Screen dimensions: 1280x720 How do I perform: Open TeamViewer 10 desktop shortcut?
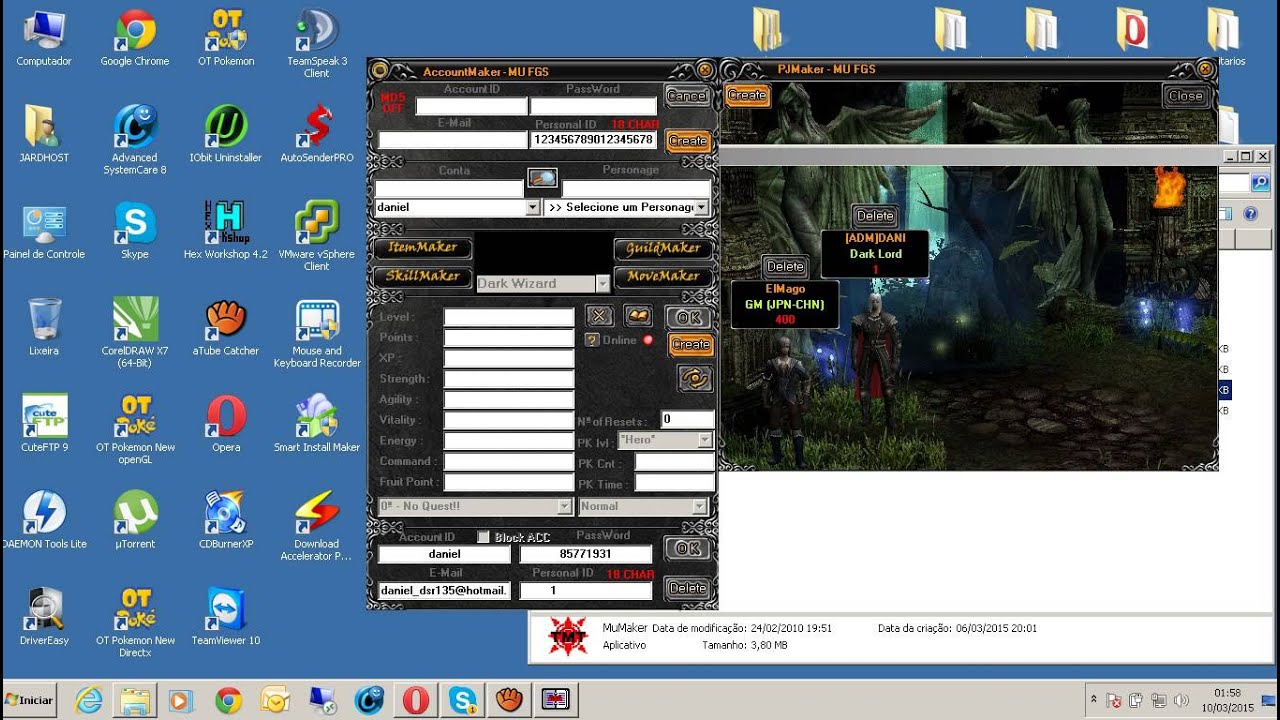coord(226,618)
